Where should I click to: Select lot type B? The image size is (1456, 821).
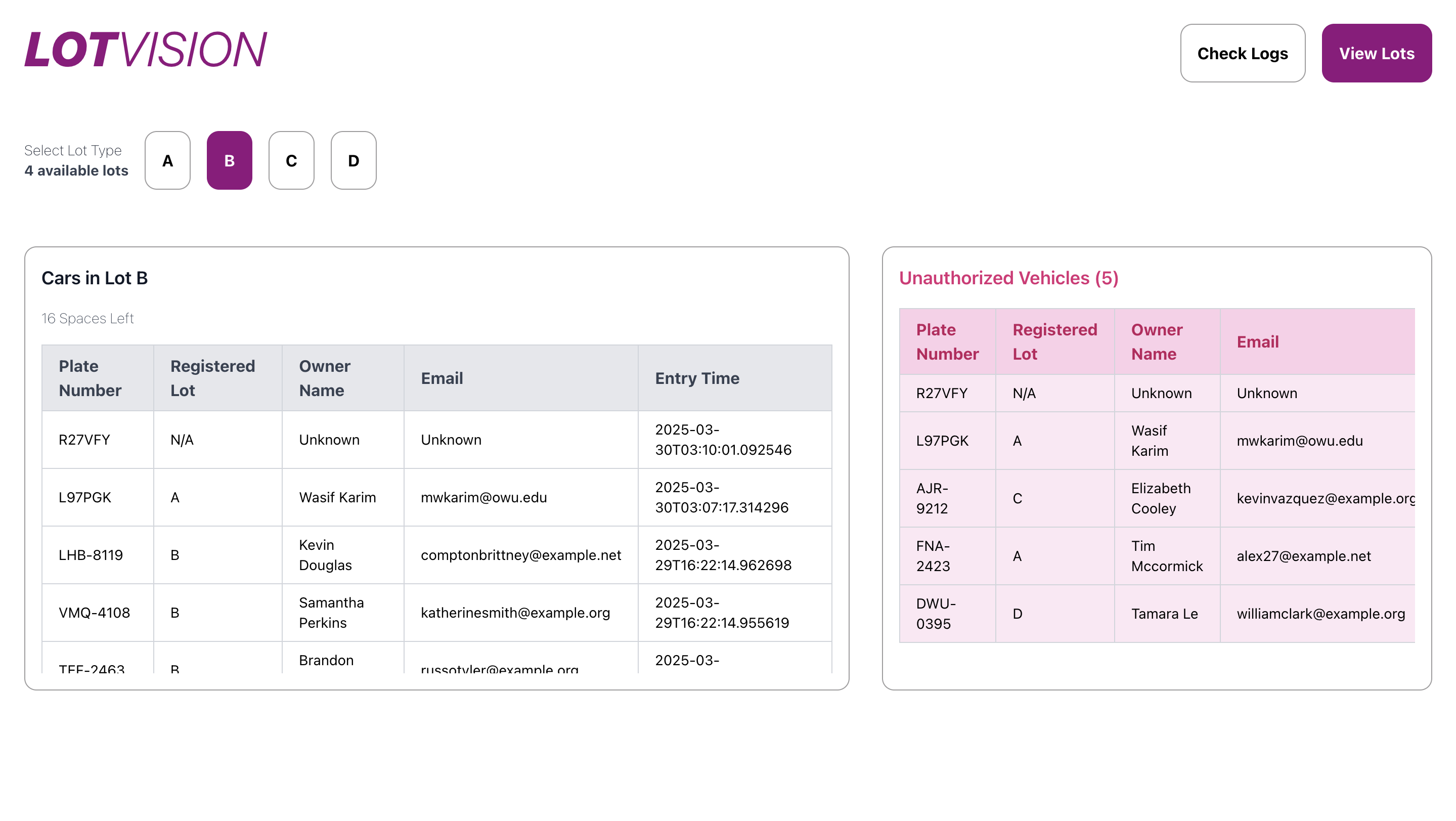click(x=229, y=160)
